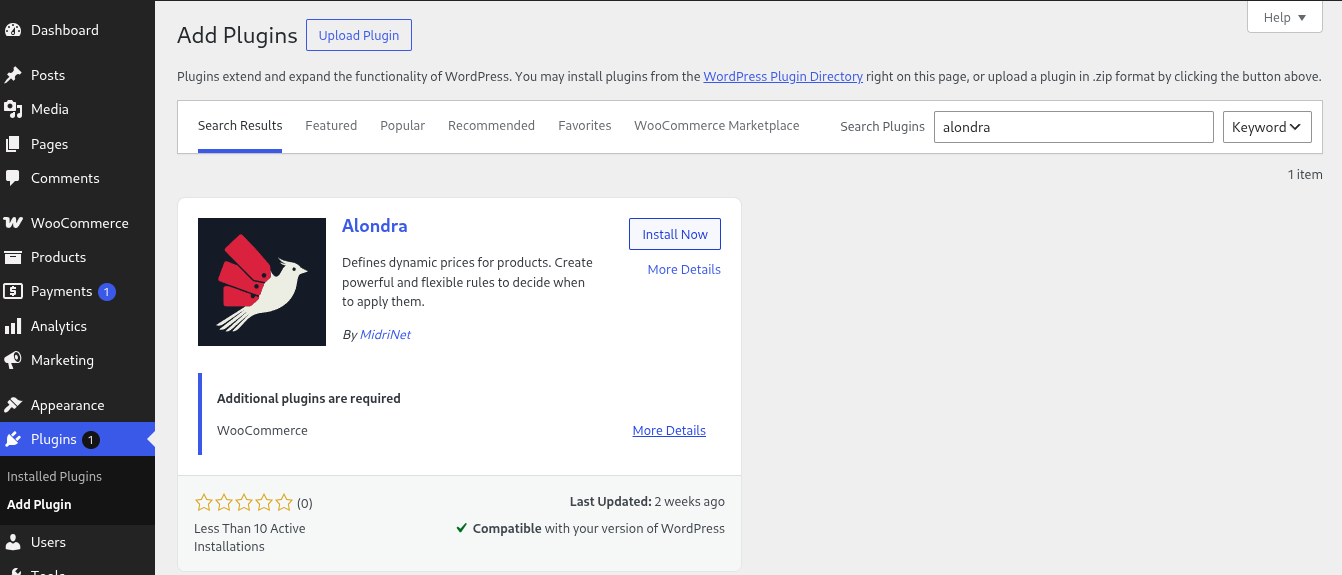Open the WooCommerce Marketplace tab
Viewport: 1342px width, 575px height.
(717, 126)
